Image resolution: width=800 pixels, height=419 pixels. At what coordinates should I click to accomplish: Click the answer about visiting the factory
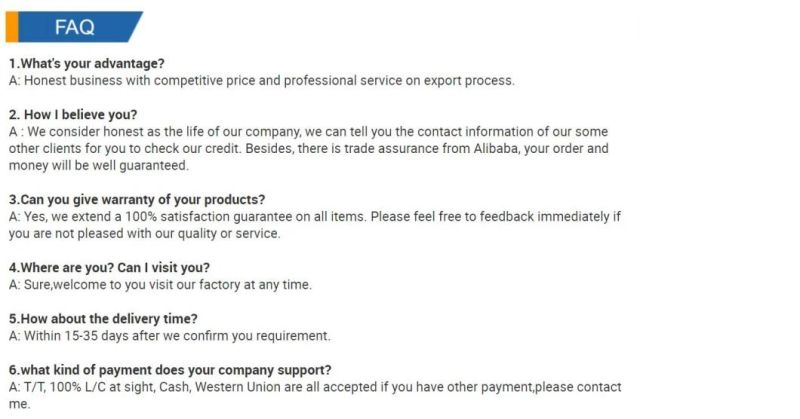pos(160,285)
